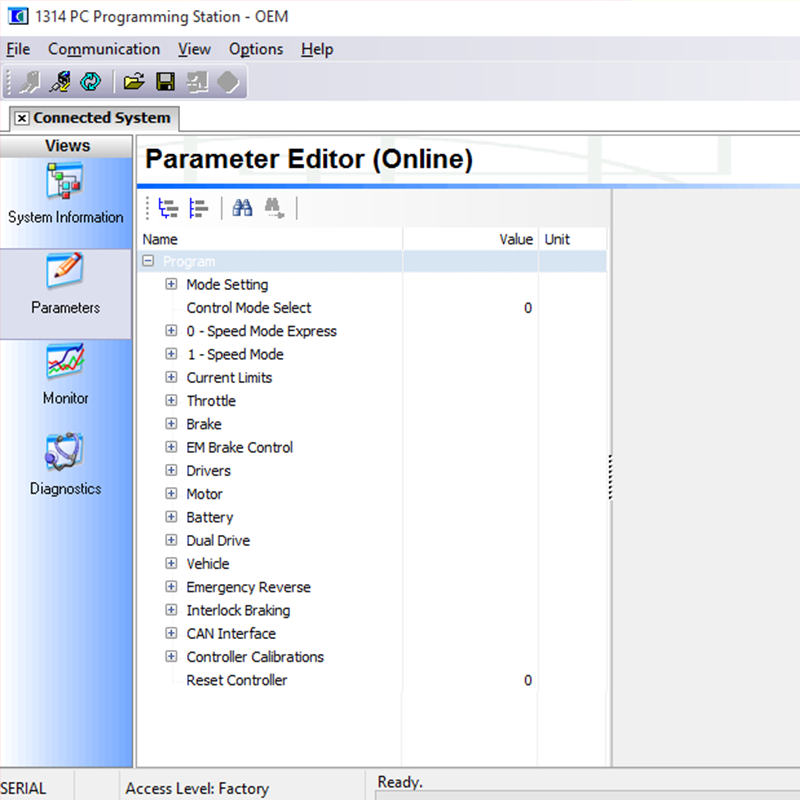Viewport: 800px width, 800px height.
Task: Open the Options menu
Action: tap(256, 49)
